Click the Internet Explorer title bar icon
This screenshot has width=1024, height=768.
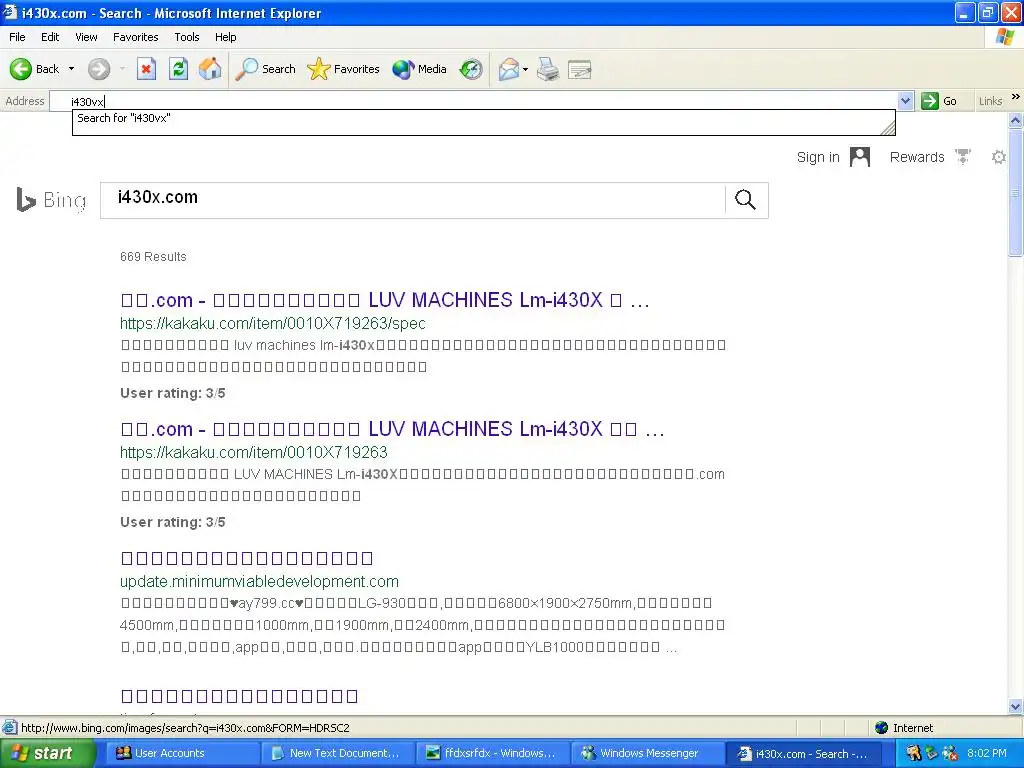10,12
